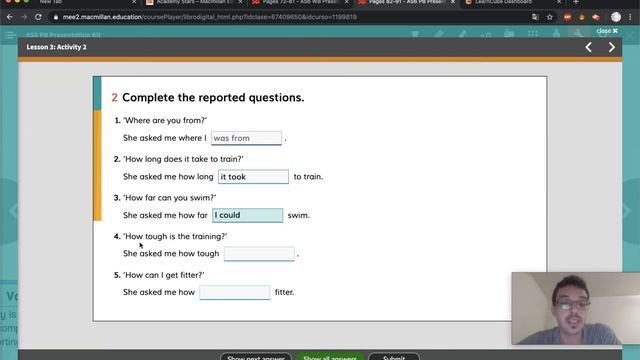Click the address bar URL
640x360 pixels.
pos(209,17)
